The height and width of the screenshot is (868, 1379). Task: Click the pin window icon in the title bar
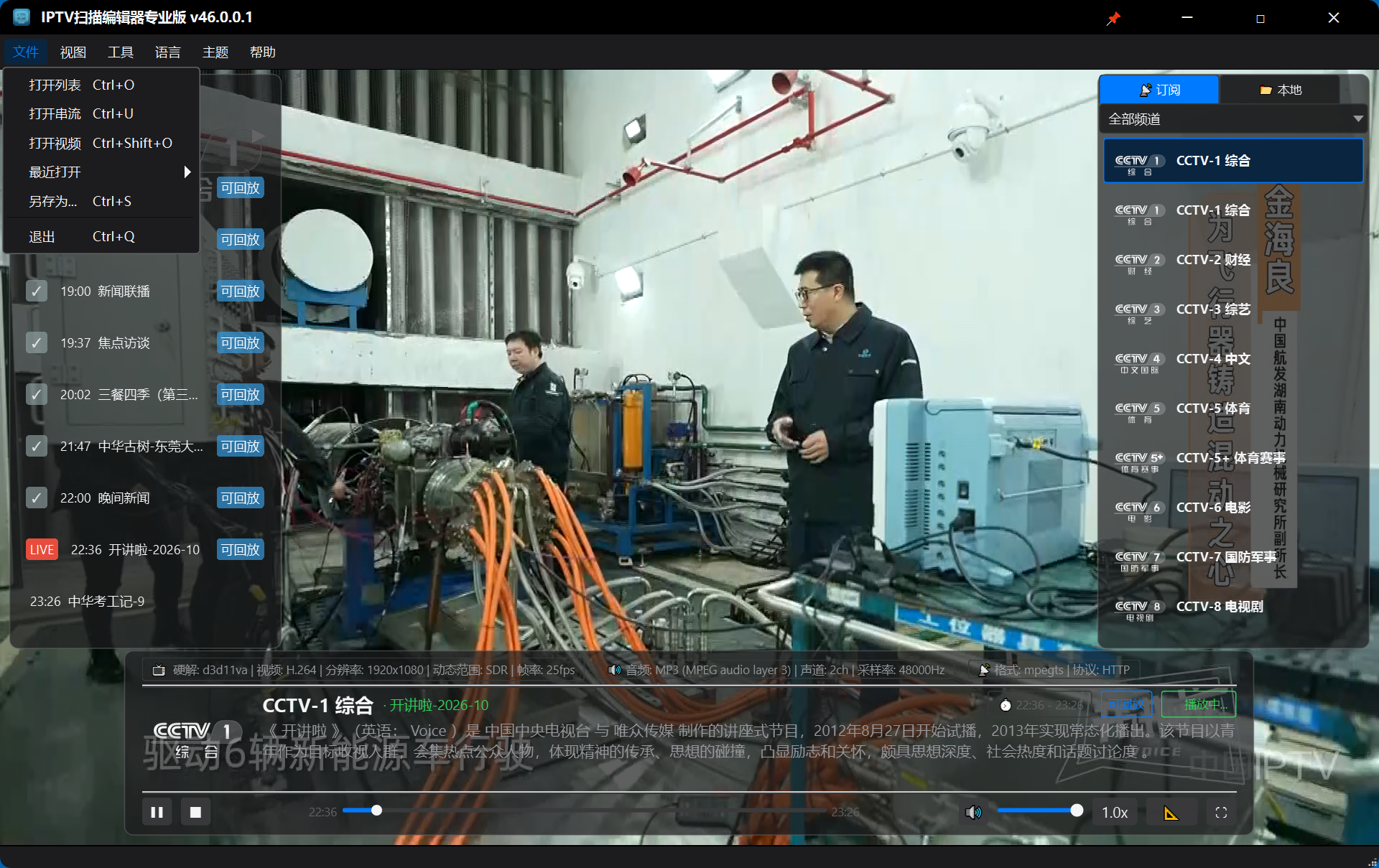click(x=1113, y=18)
